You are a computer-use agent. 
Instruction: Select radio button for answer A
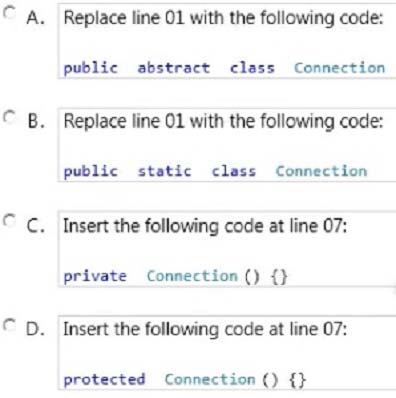(x=9, y=13)
